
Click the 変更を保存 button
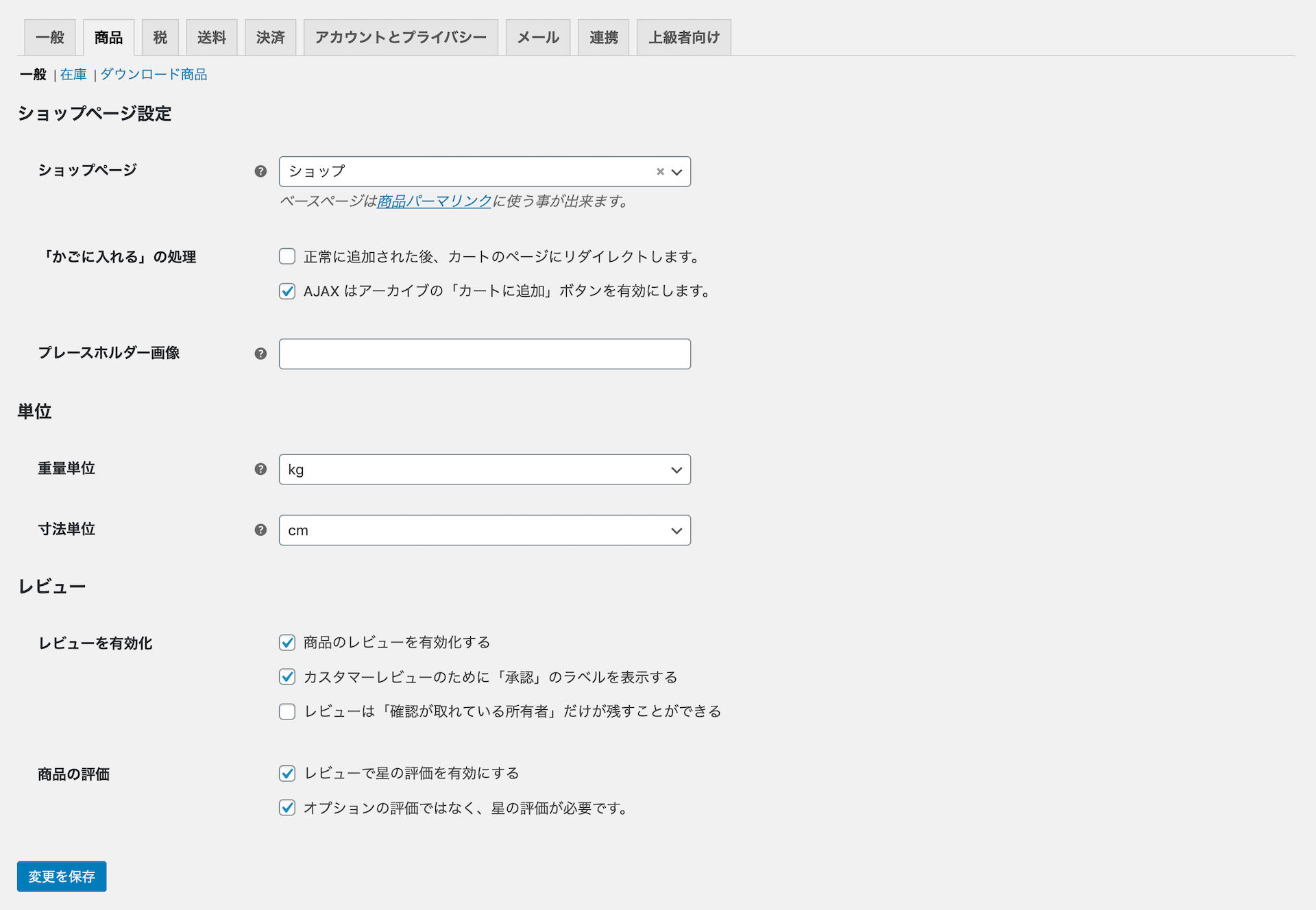62,876
